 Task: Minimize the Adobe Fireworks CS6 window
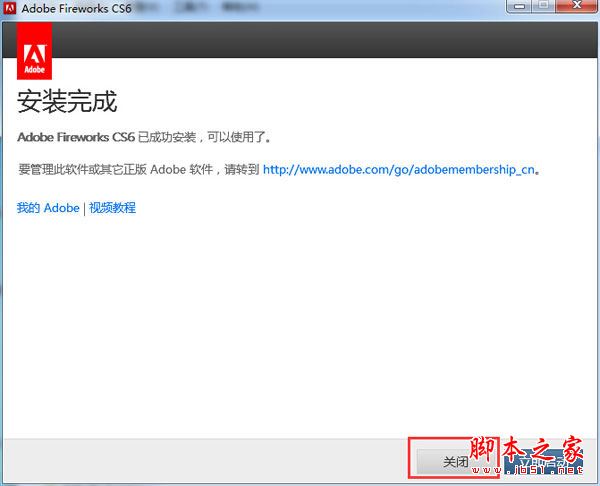519,6
